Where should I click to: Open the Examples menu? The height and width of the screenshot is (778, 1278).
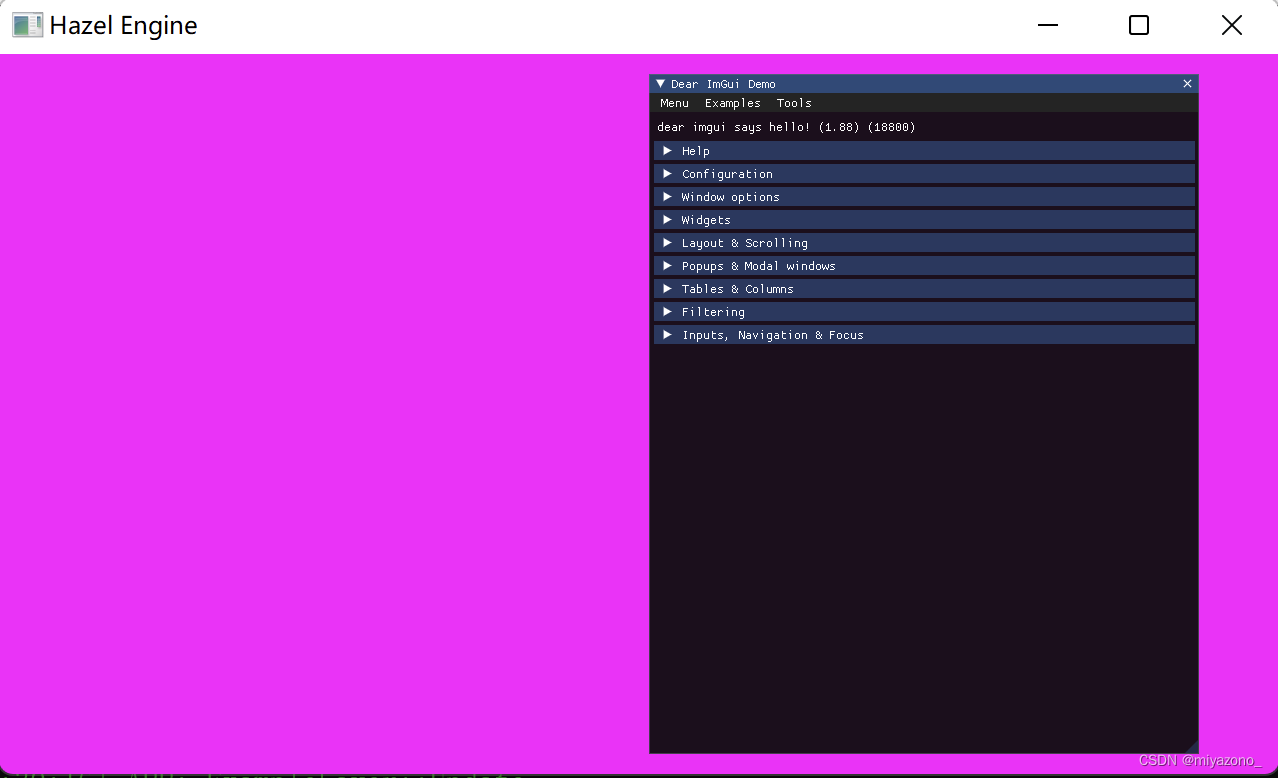pos(732,103)
